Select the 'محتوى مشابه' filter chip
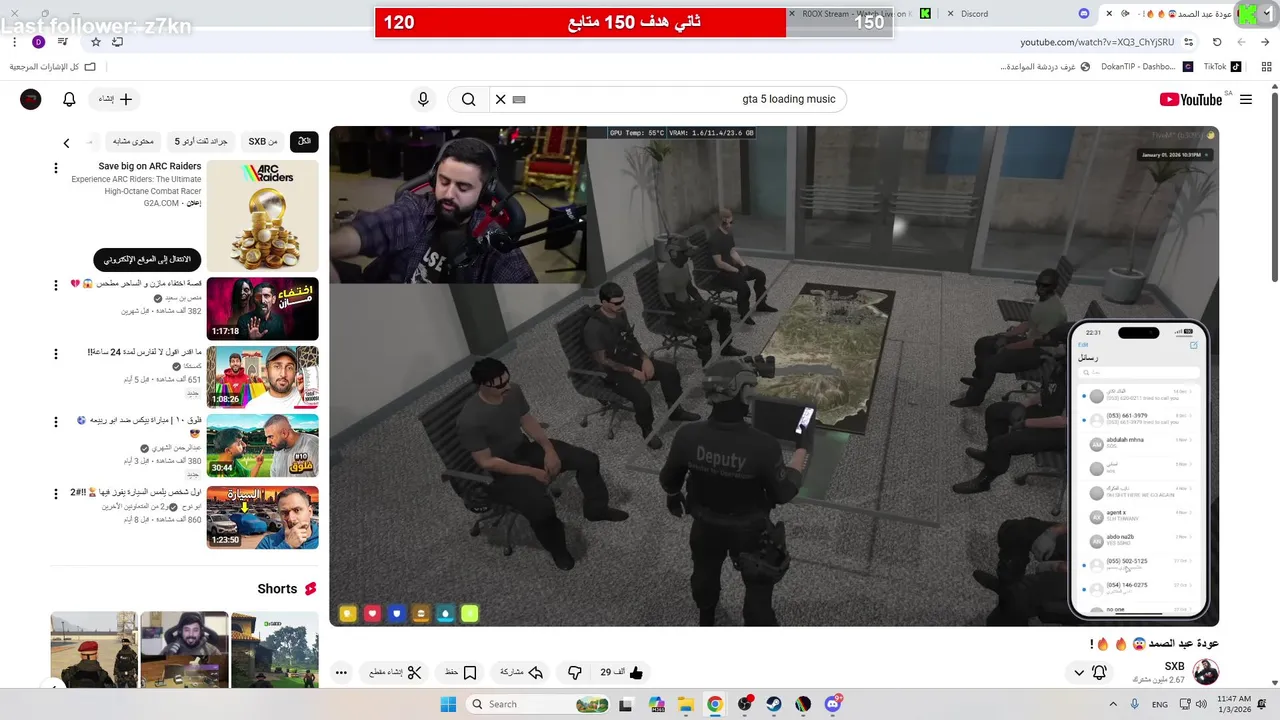 133,142
